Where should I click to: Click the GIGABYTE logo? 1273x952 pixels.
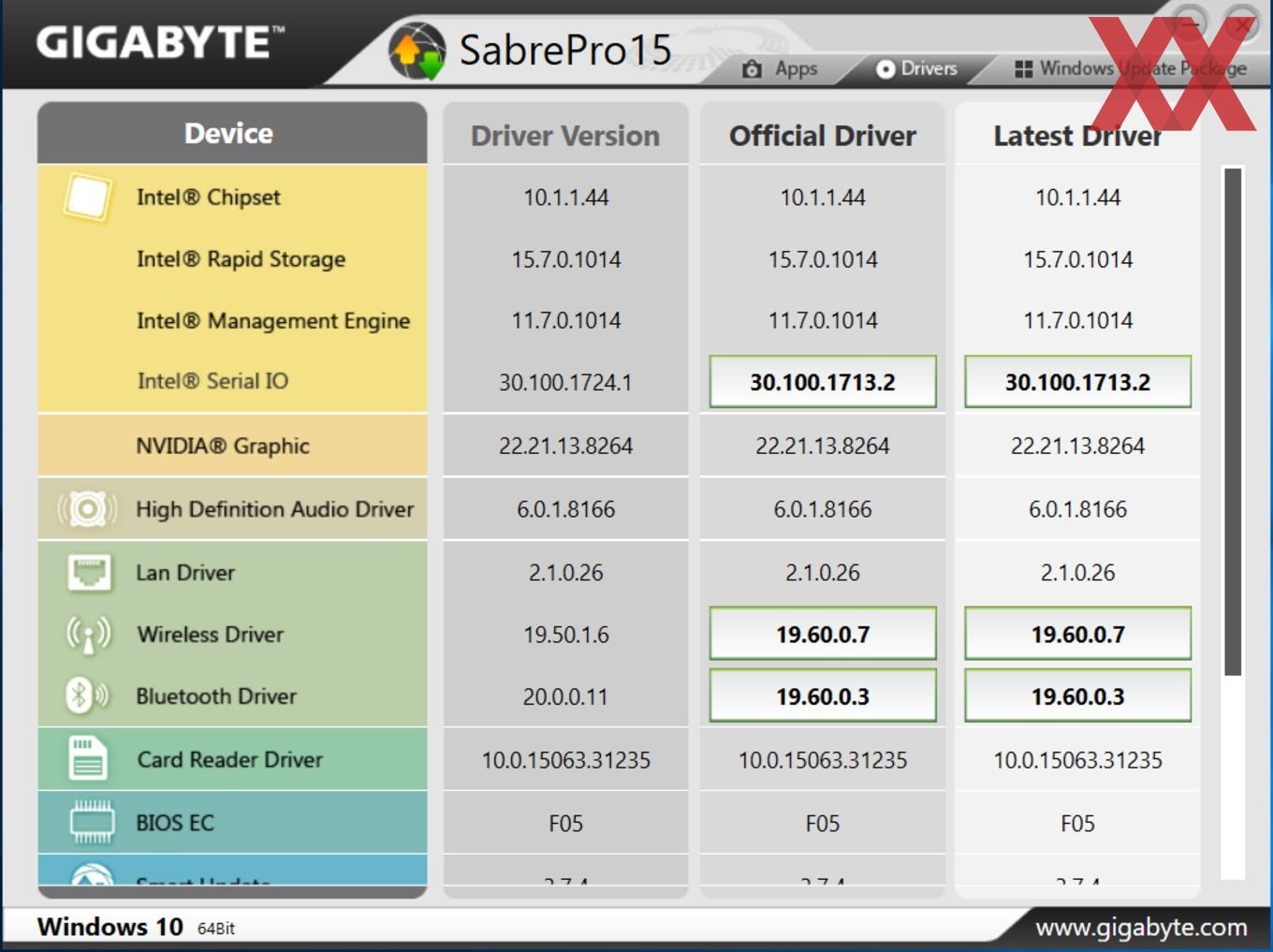tap(160, 42)
